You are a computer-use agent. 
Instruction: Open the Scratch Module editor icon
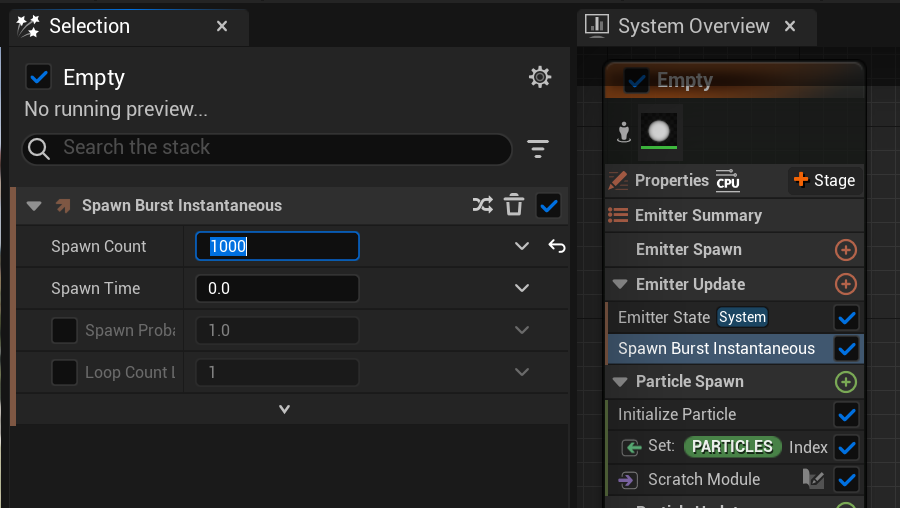813,480
